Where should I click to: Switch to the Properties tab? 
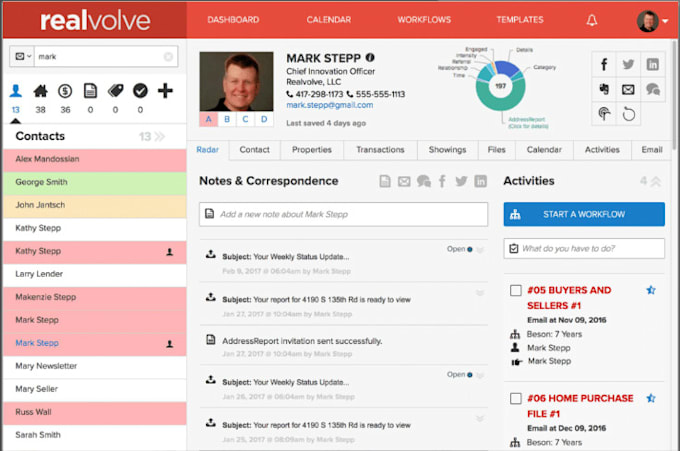pos(312,150)
